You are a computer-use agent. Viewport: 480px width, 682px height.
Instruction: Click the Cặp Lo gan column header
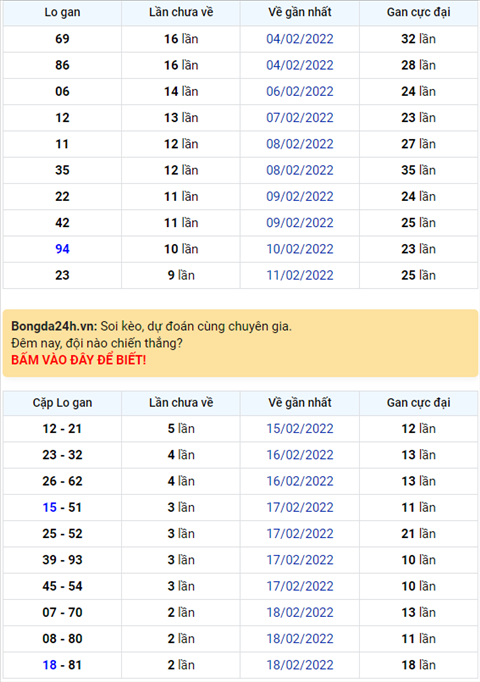pos(62,403)
